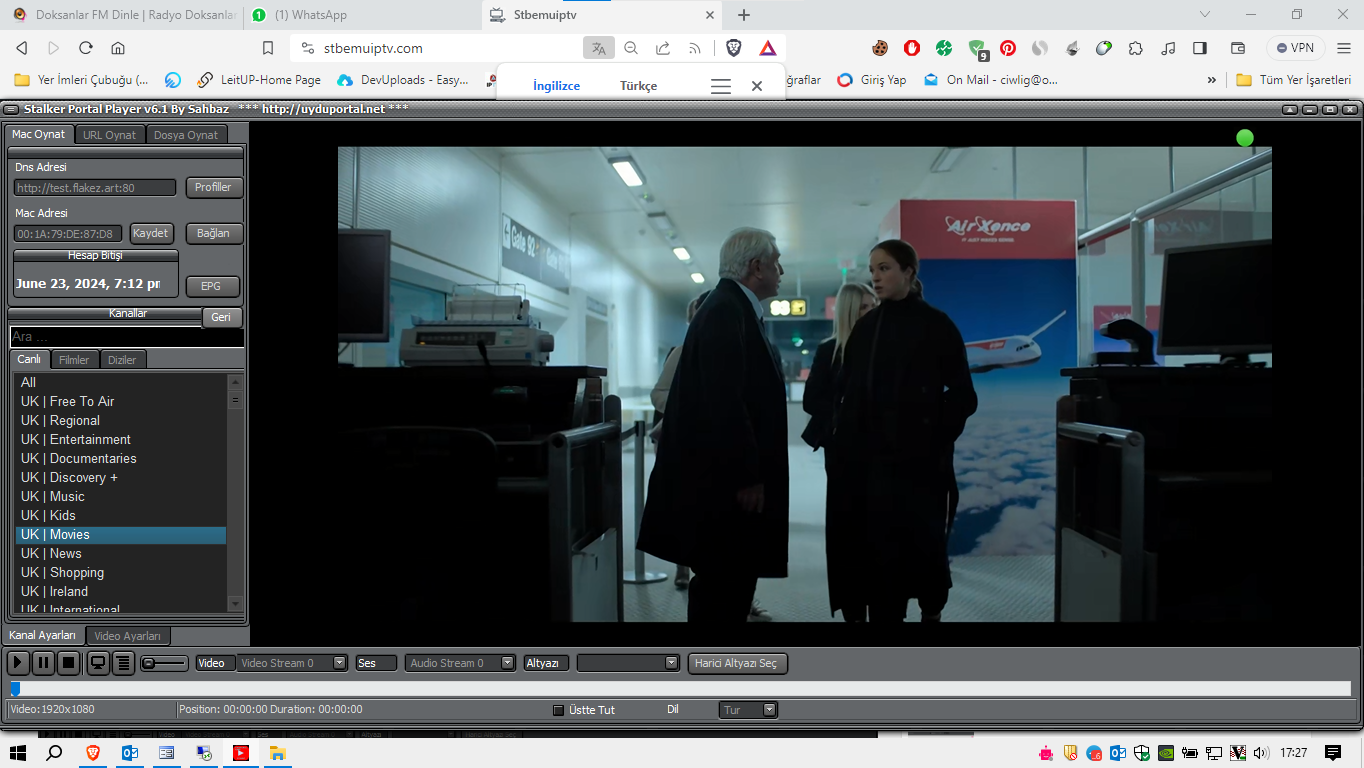
Task: Pause the video stream
Action: [x=43, y=662]
